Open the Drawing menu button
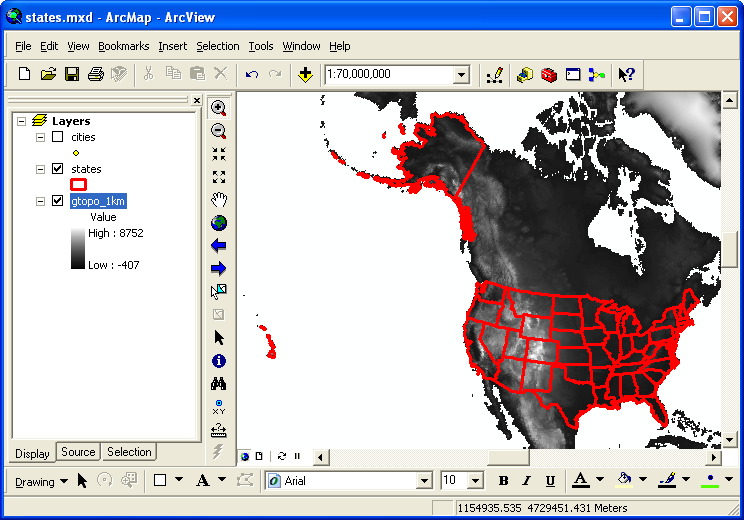This screenshot has width=744, height=520. pos(41,481)
